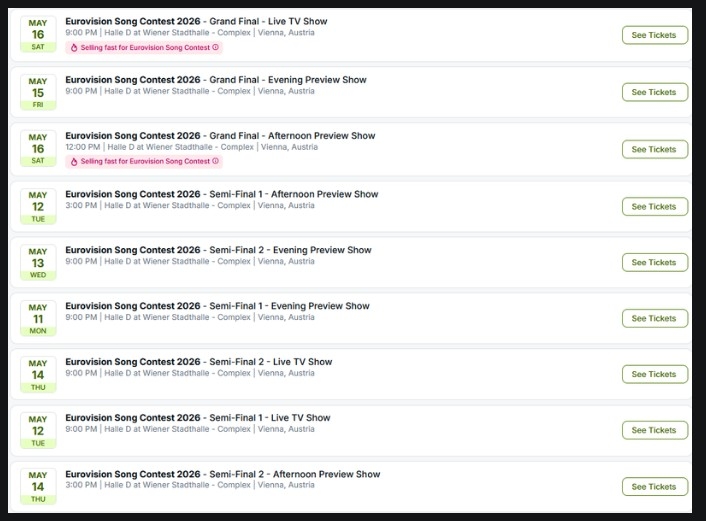See tickets for Grand Final Evening Preview Show
The width and height of the screenshot is (706, 521).
point(654,92)
